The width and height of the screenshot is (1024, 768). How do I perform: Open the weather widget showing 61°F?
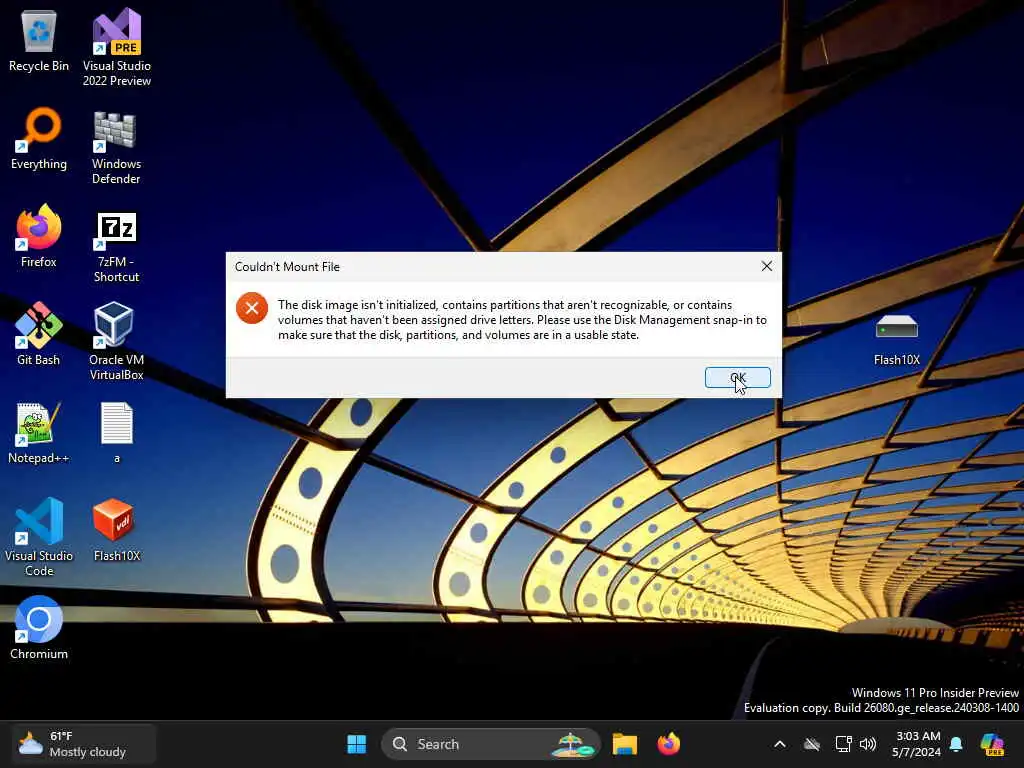click(84, 744)
